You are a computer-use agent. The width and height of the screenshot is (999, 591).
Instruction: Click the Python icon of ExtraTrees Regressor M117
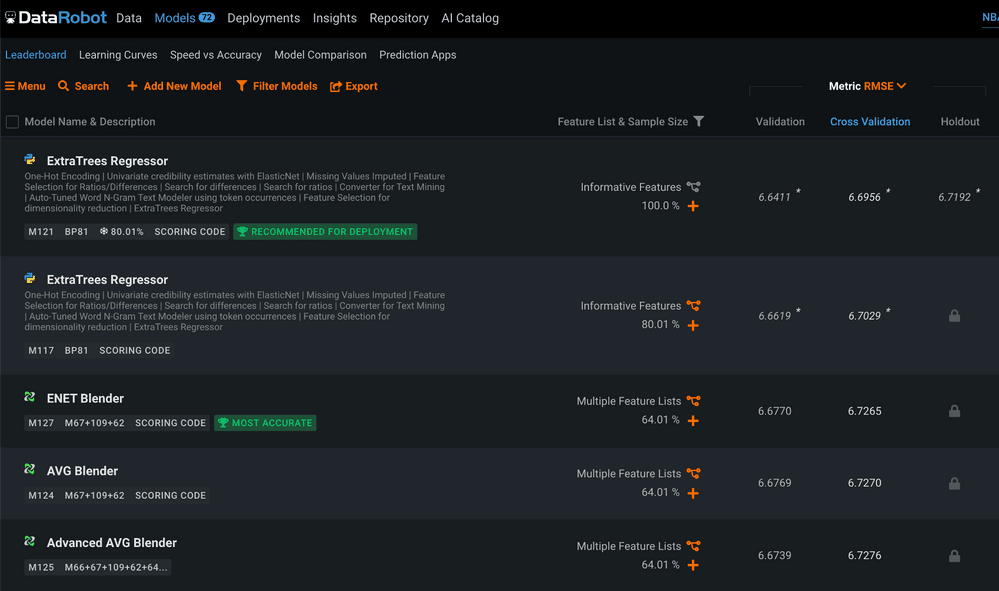pos(30,278)
